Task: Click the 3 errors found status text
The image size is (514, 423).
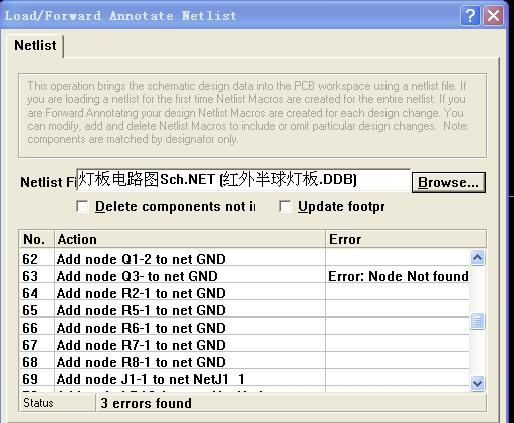Action: [x=146, y=403]
